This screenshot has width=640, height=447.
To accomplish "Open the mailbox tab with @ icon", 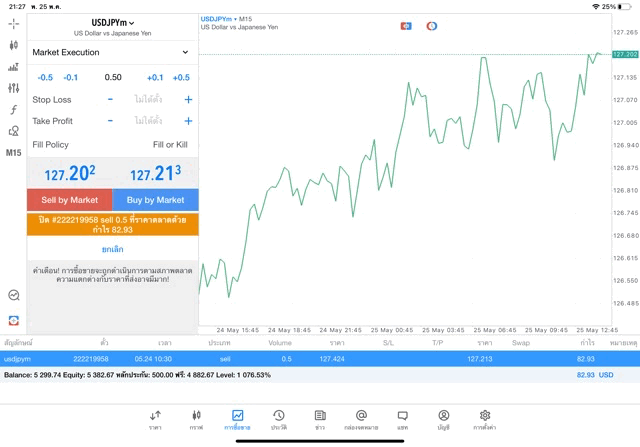I will click(x=361, y=420).
